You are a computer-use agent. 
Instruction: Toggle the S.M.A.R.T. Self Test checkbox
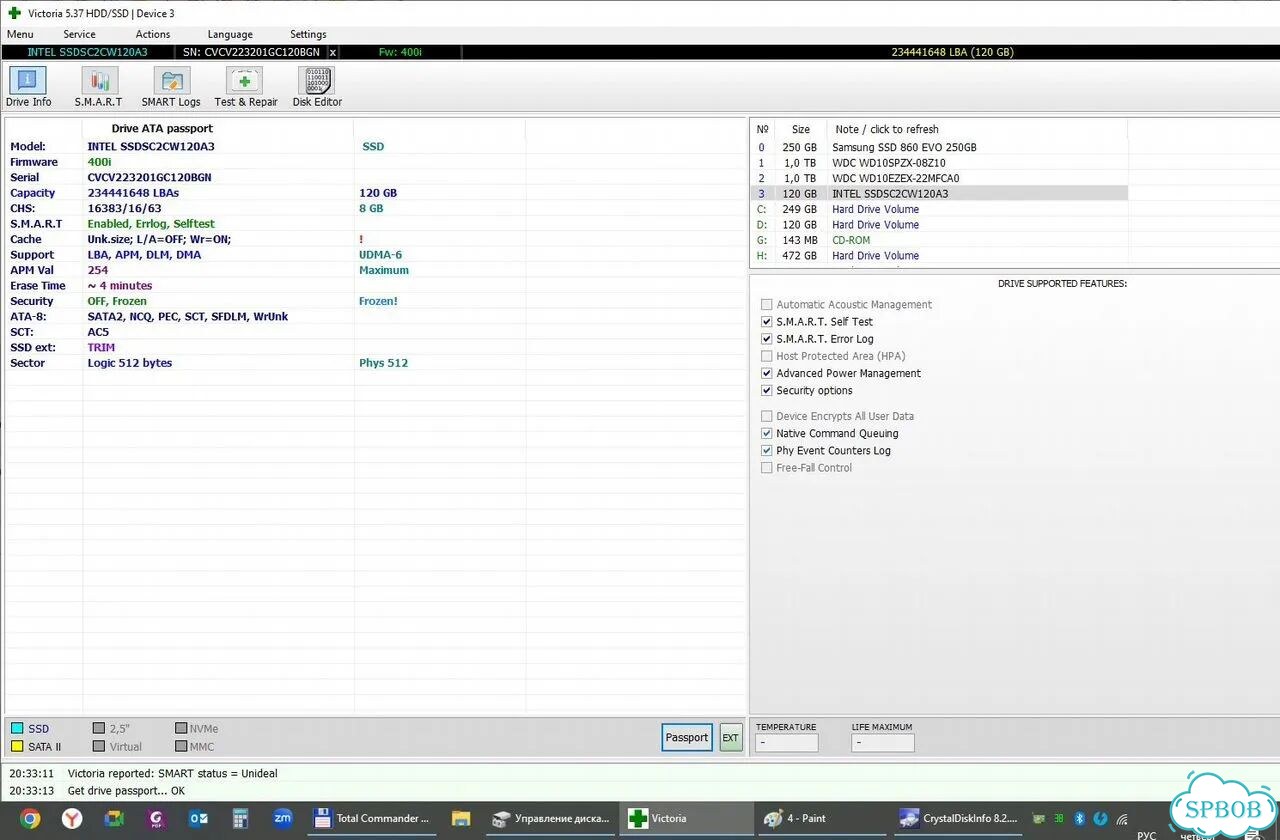coord(767,322)
